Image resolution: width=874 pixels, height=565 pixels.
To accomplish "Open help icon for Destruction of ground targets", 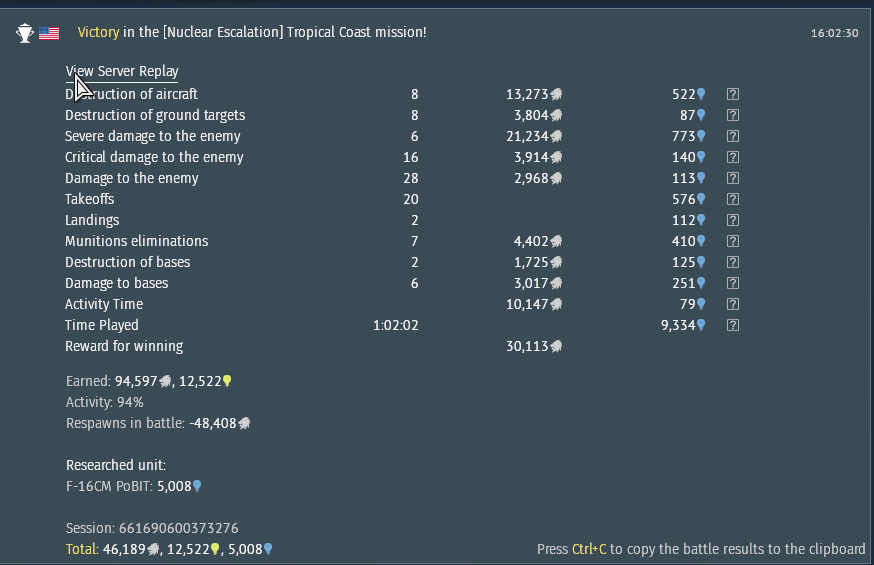I will 733,115.
